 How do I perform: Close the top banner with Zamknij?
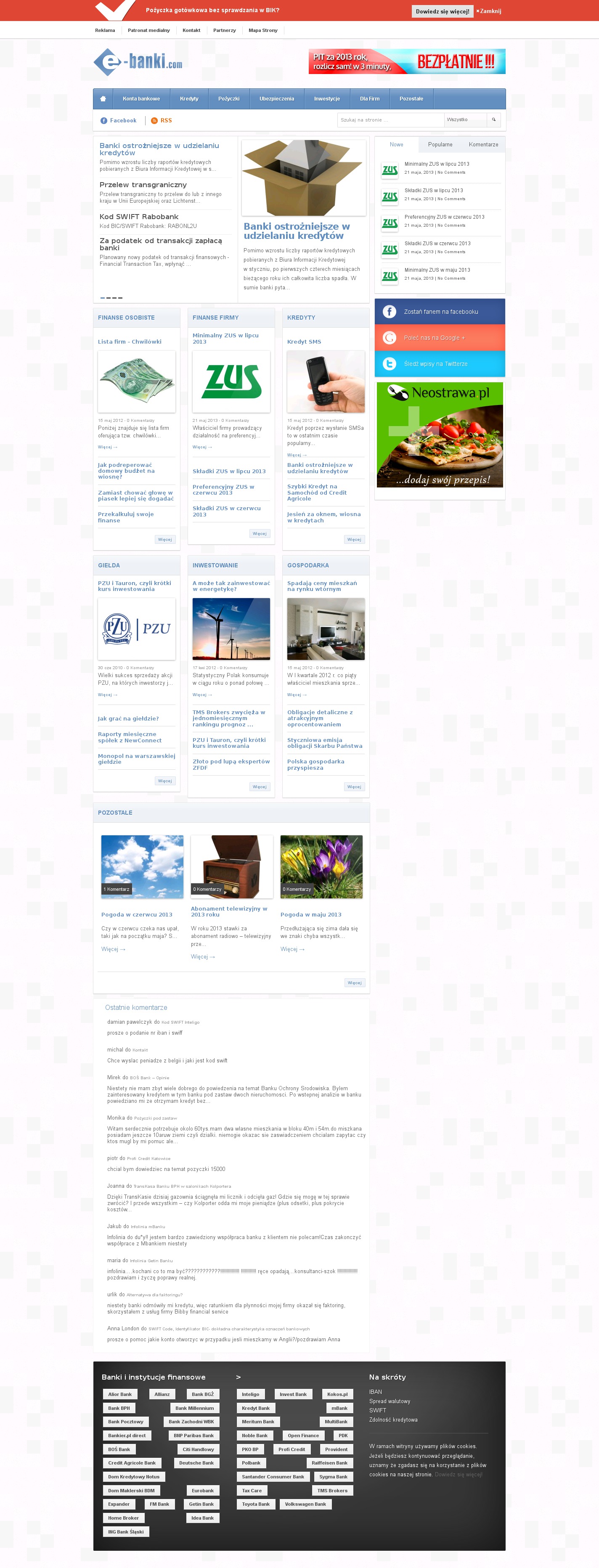(x=489, y=11)
